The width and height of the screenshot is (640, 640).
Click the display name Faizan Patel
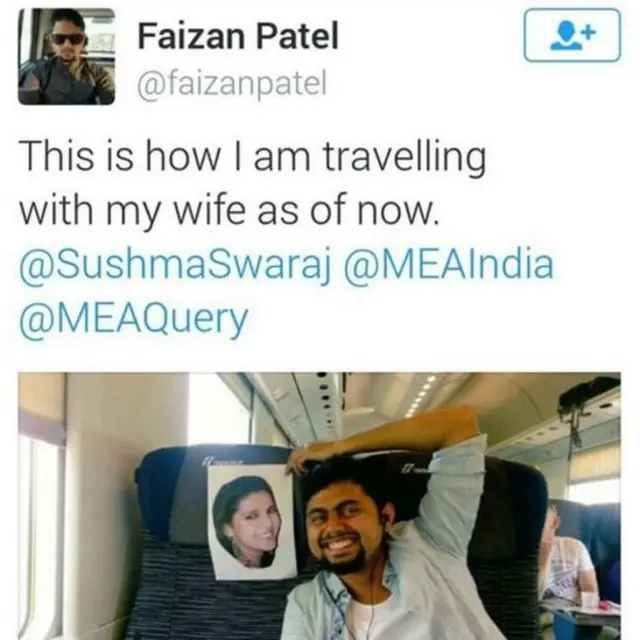[238, 36]
